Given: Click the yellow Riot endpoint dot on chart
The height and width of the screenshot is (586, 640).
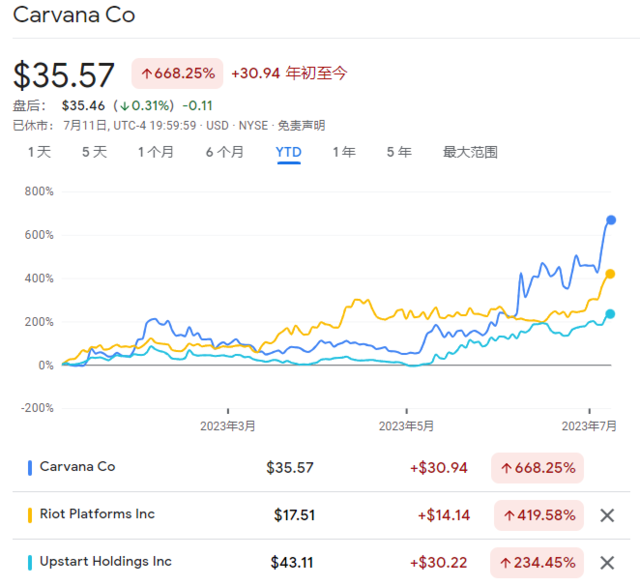Looking at the screenshot, I should pos(610,274).
